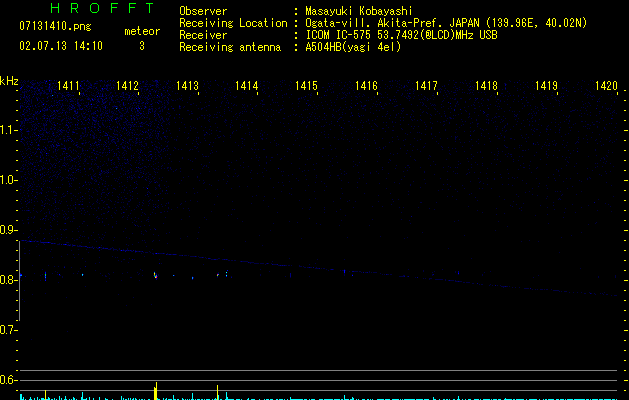Screen dimensions: 629x400
Task: Click the Observer label
Action: click(x=203, y=11)
